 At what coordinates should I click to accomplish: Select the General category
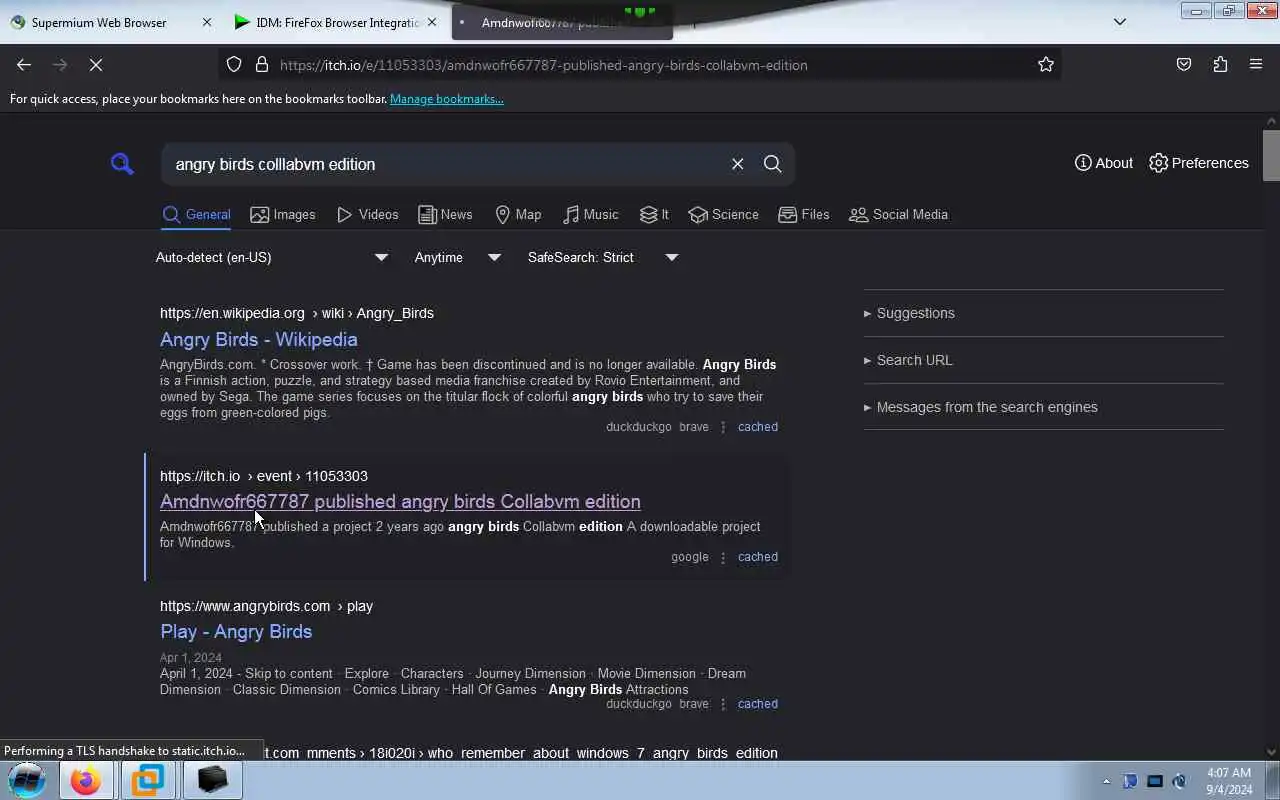pos(197,215)
